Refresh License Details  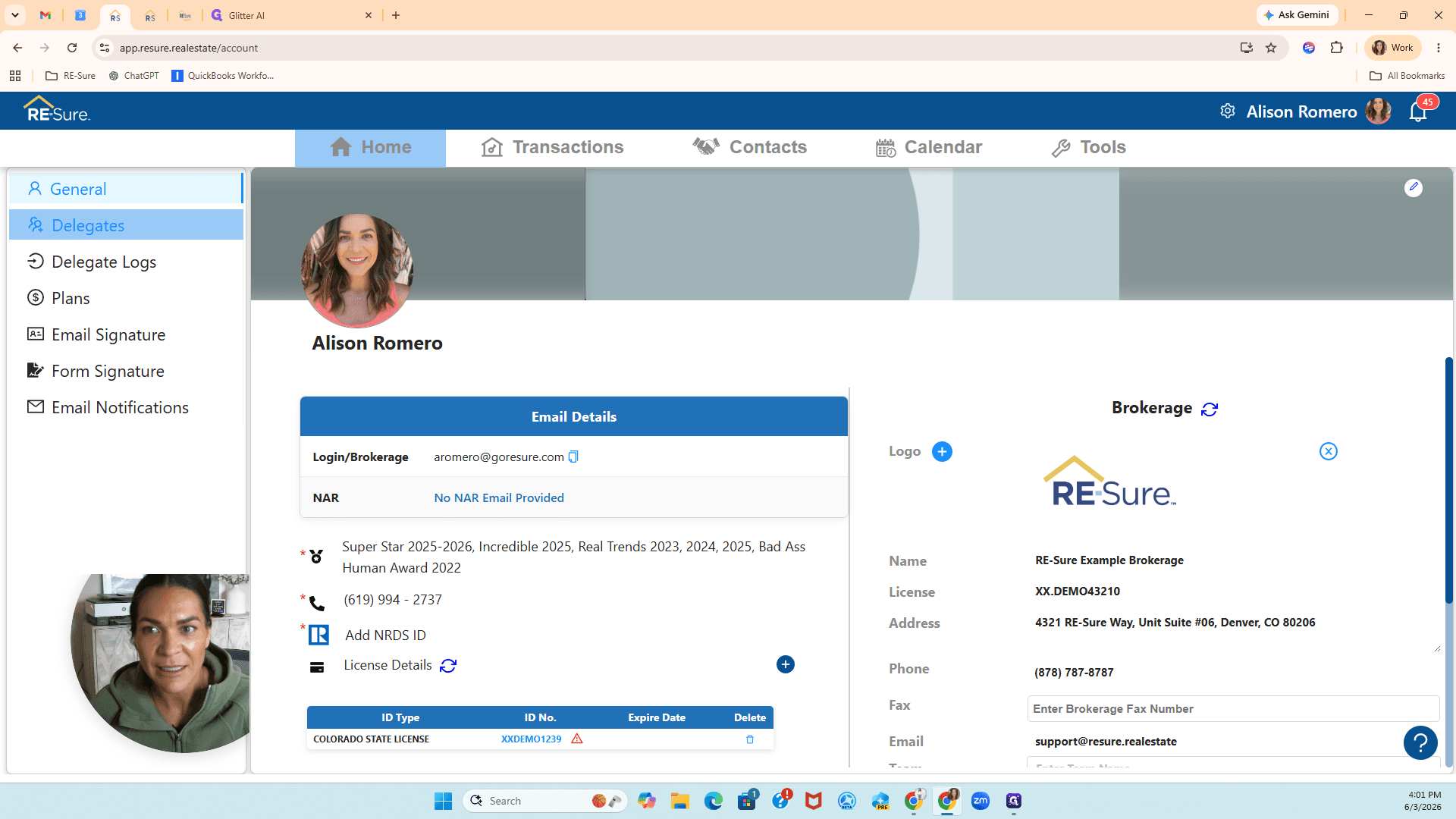[448, 666]
